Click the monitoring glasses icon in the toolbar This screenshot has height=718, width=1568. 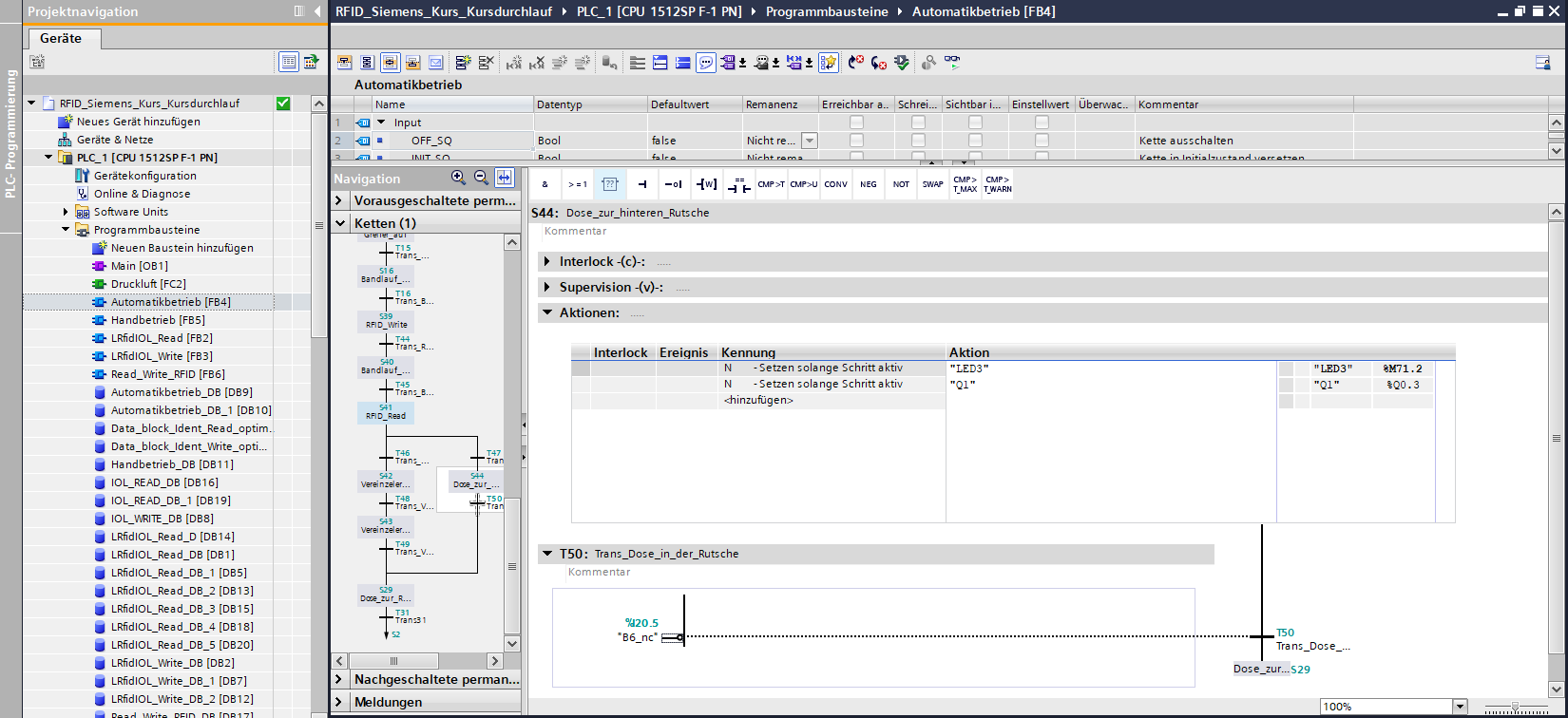pos(952,63)
